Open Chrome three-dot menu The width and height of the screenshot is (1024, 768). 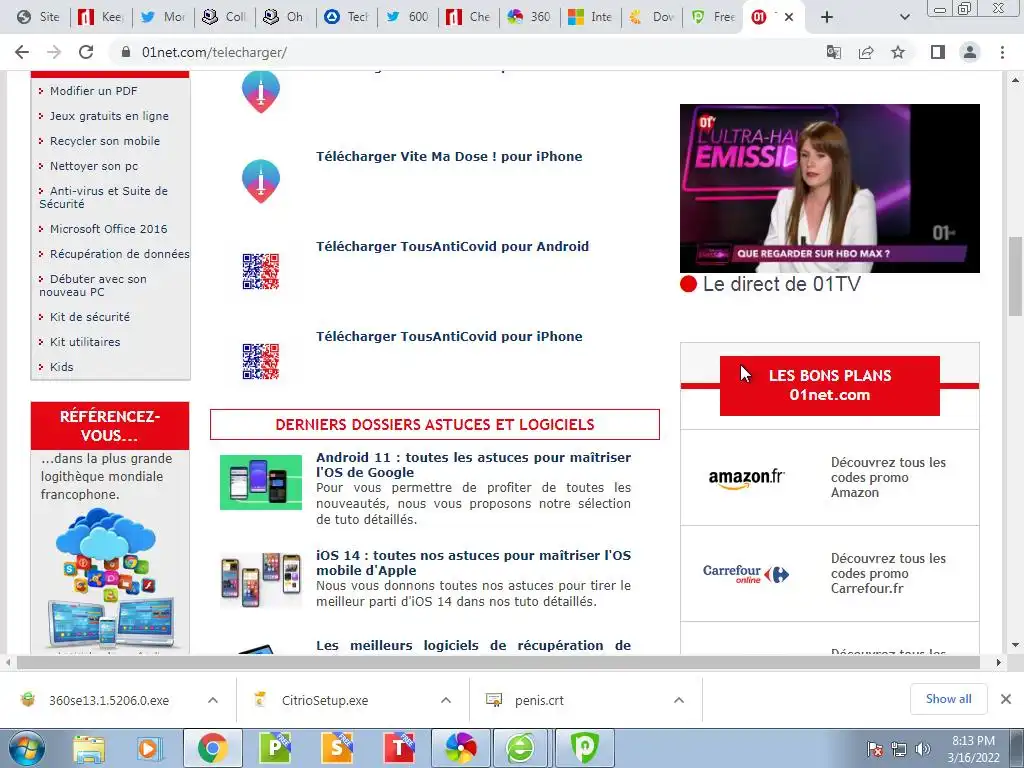pyautogui.click(x=1002, y=52)
